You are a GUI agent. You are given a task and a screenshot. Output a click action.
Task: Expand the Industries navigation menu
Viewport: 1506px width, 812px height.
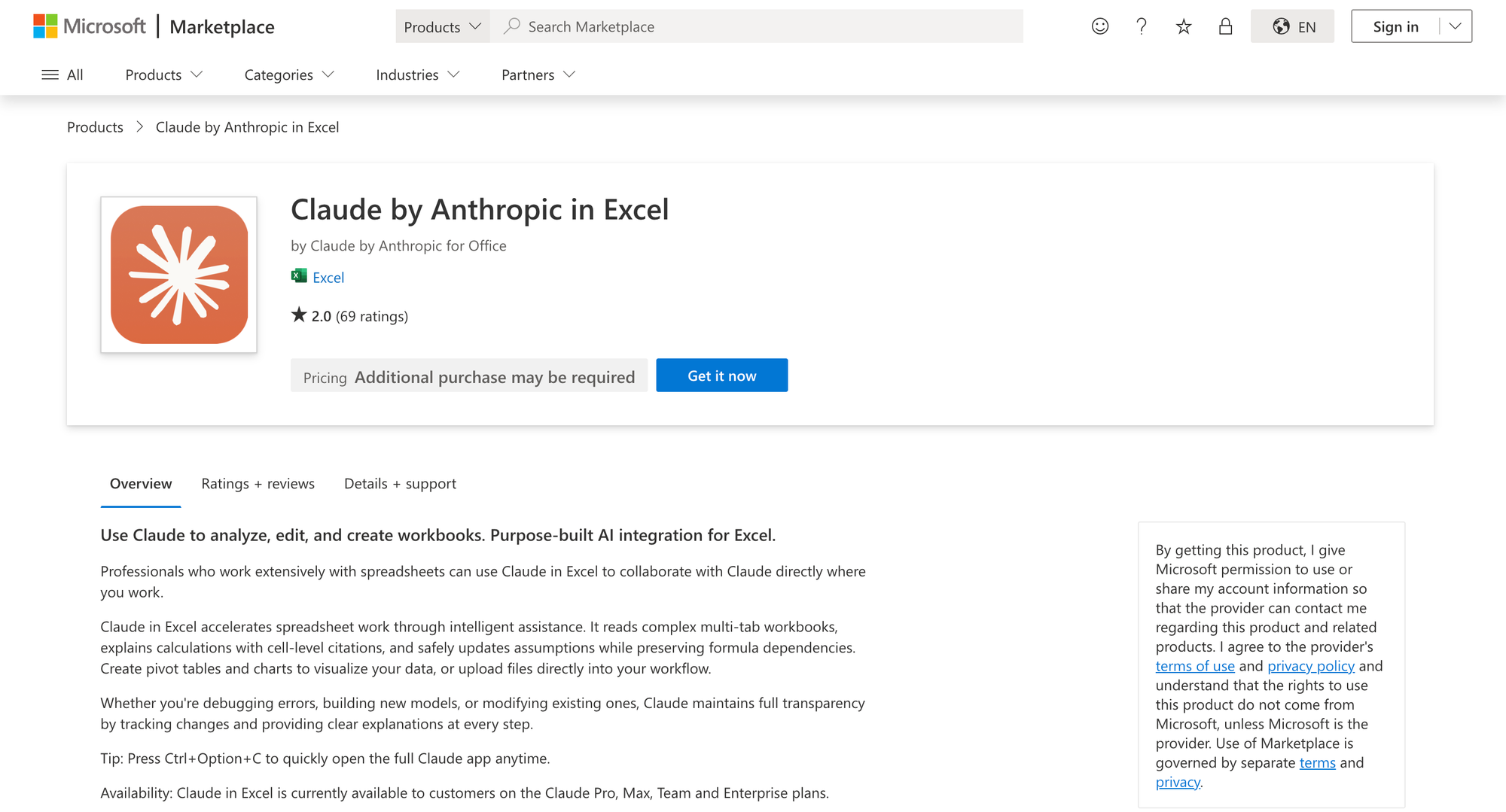point(417,75)
